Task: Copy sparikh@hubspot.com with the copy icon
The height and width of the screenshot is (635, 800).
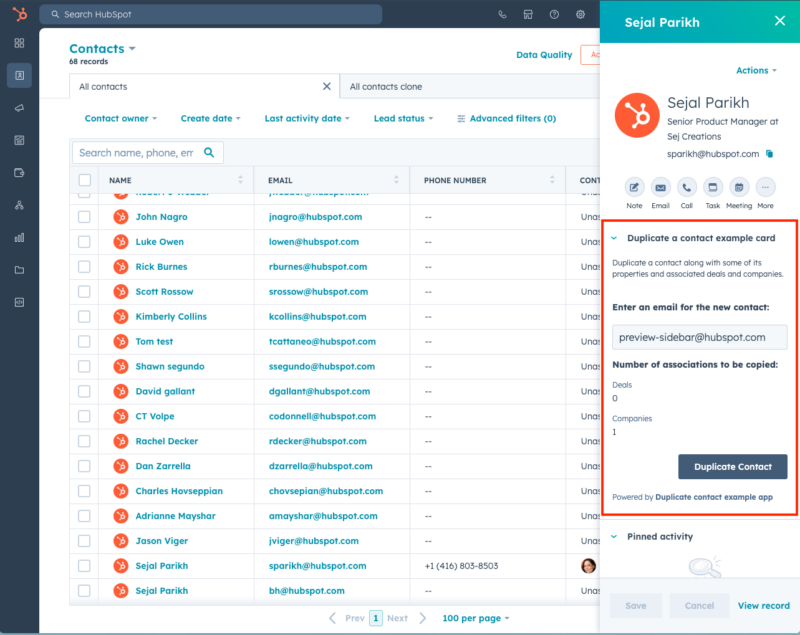Action: pyautogui.click(x=769, y=154)
